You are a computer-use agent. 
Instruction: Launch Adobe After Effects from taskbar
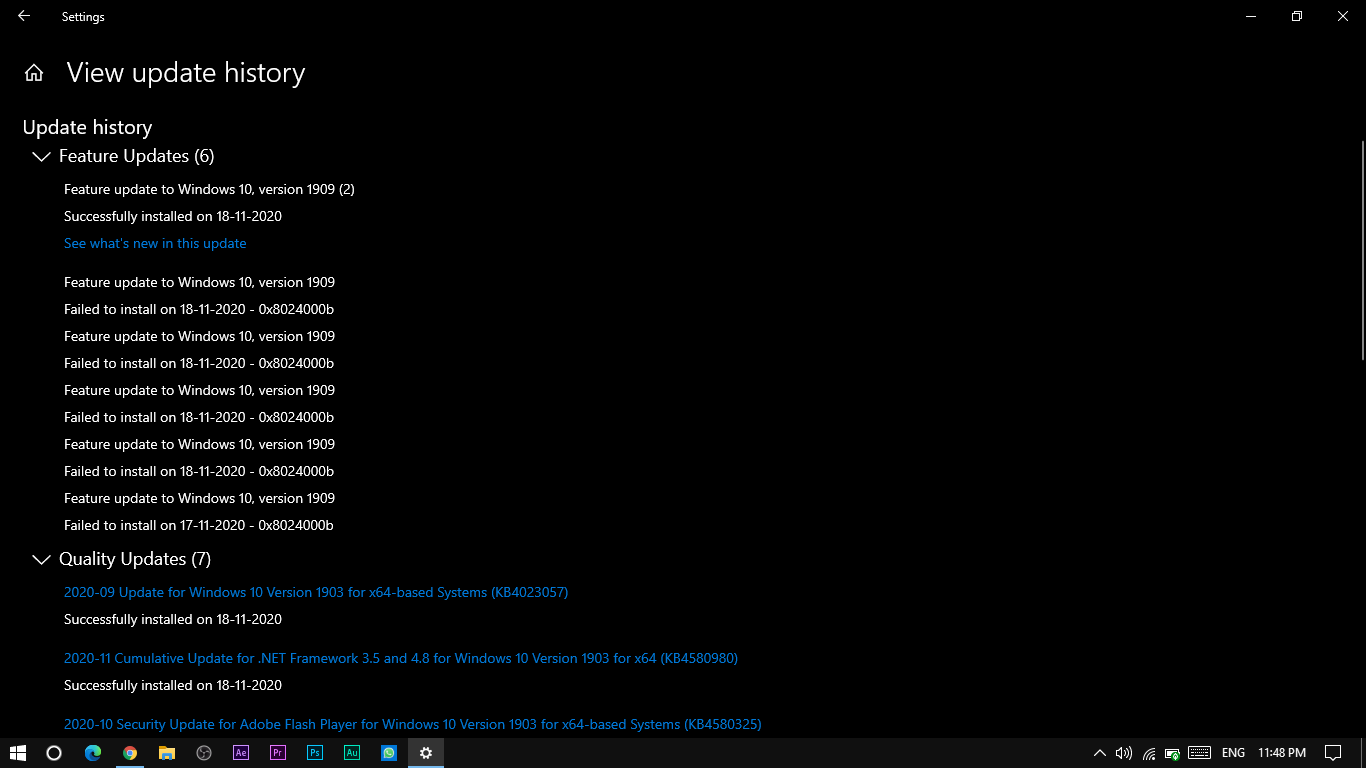(241, 753)
